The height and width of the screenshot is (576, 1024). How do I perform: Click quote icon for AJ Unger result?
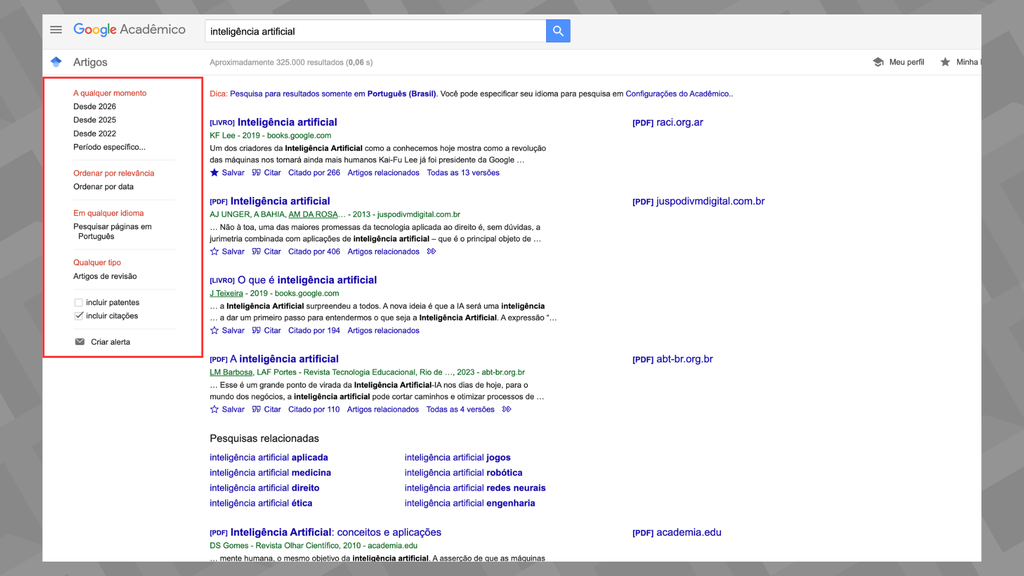click(x=257, y=251)
